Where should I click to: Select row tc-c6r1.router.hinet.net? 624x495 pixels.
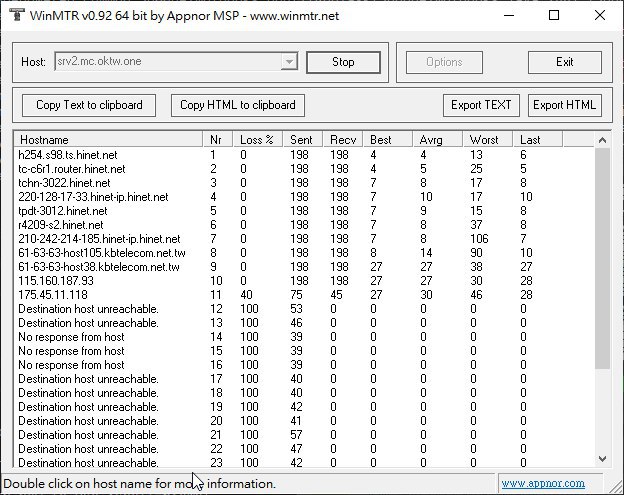point(304,169)
